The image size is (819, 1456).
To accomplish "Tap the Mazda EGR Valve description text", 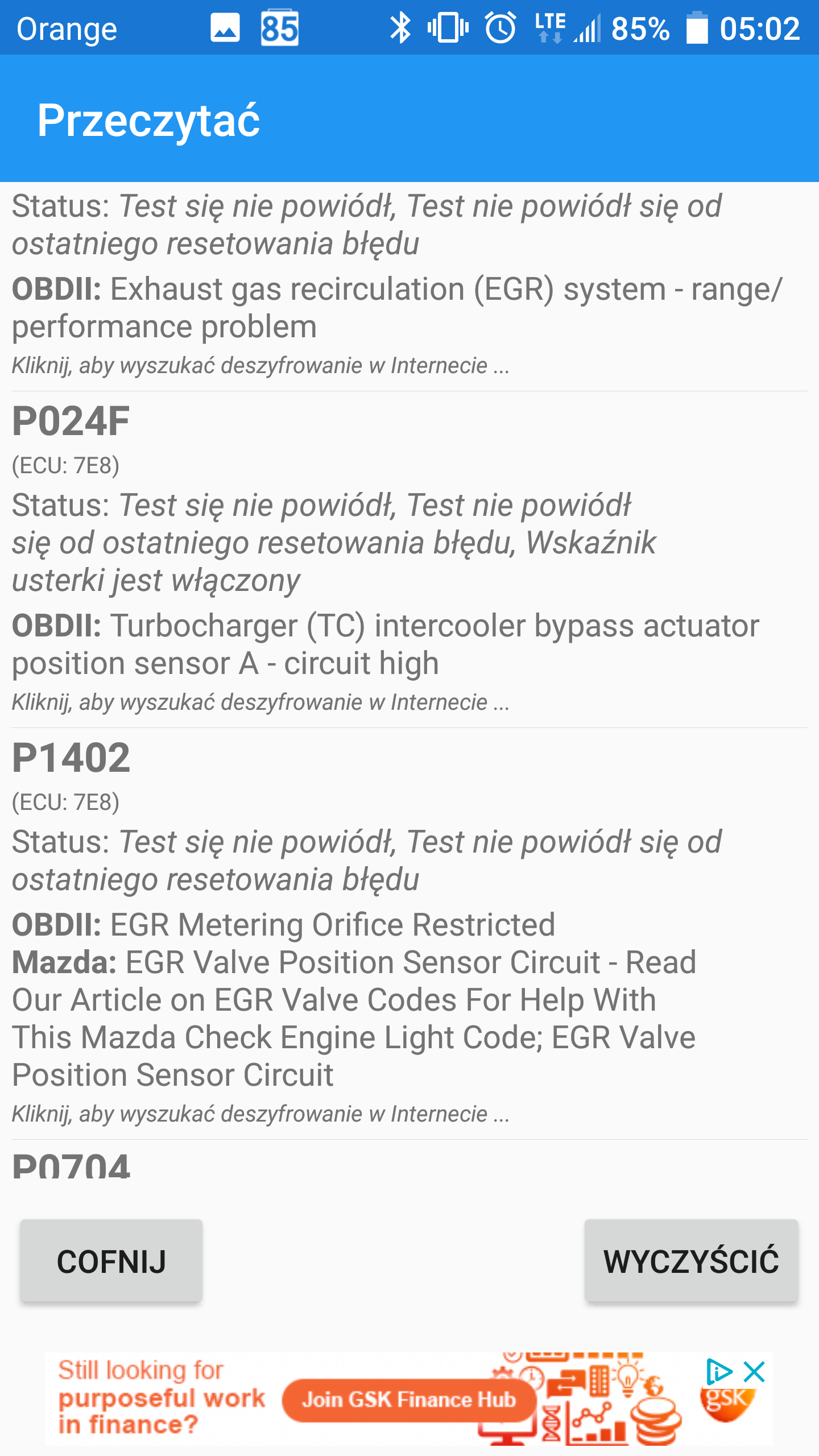I will coord(354,1018).
